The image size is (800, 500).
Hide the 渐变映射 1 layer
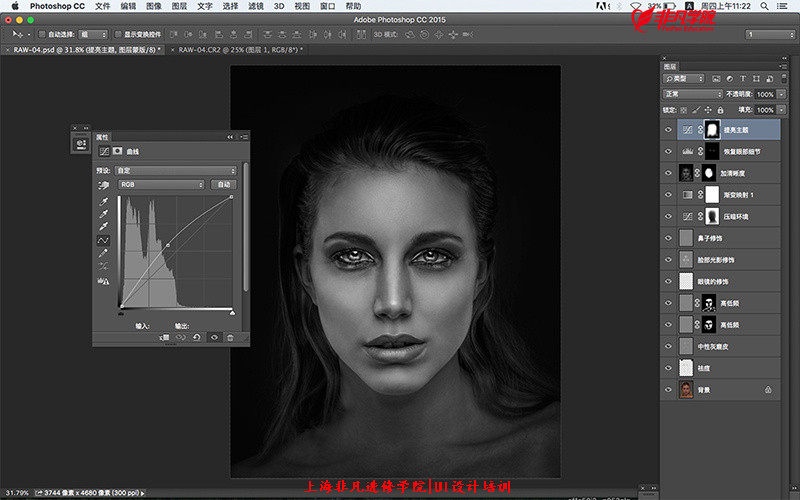pos(668,194)
